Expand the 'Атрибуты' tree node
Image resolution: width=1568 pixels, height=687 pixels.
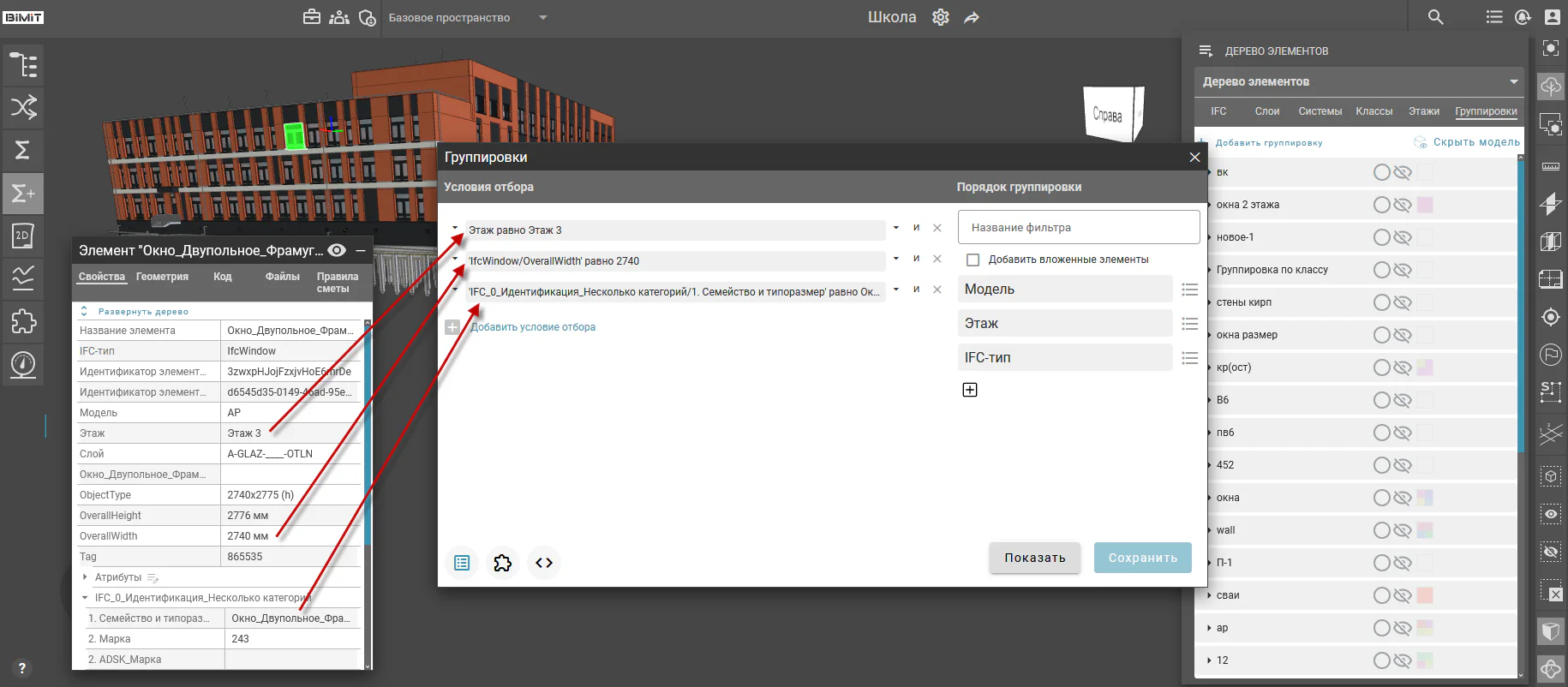click(x=86, y=577)
